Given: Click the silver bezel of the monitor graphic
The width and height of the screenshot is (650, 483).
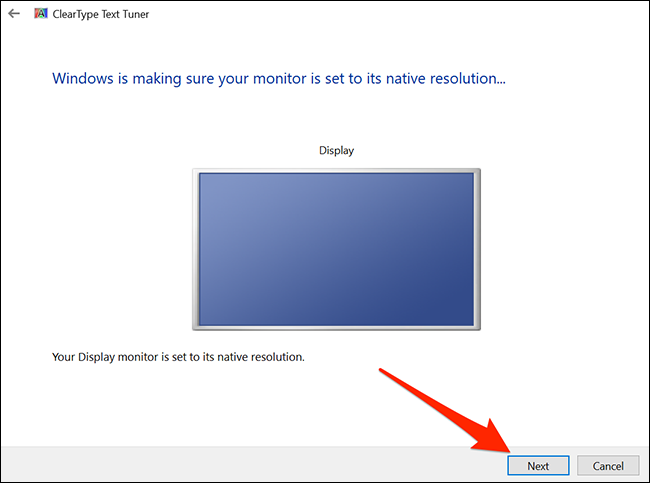Looking at the screenshot, I should (195, 248).
